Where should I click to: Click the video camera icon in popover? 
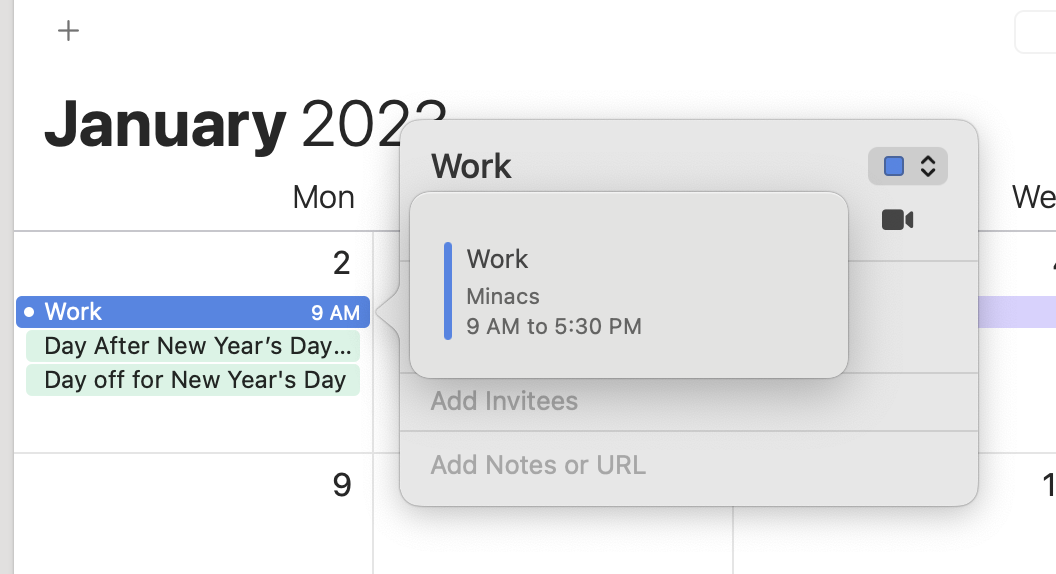[897, 219]
